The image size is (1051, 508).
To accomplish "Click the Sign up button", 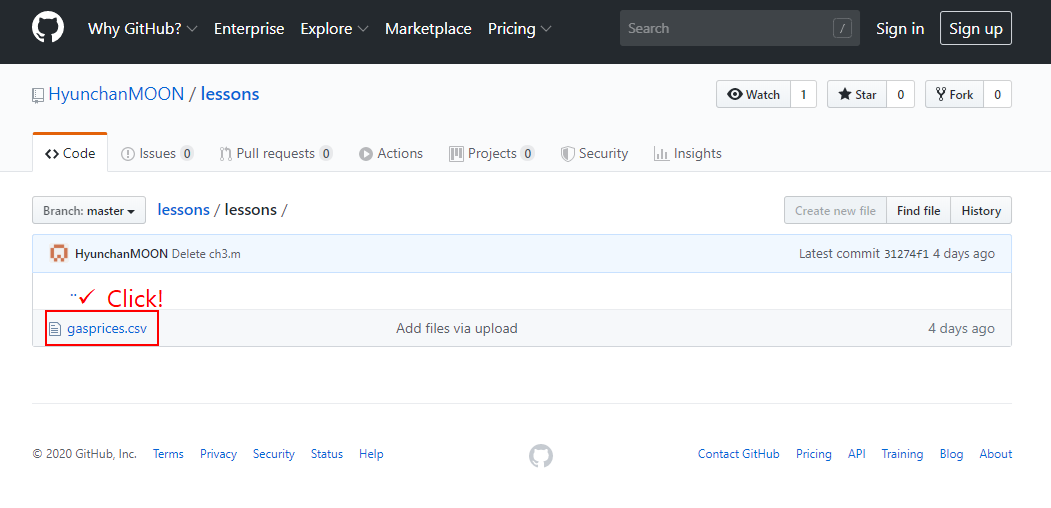I will [975, 28].
